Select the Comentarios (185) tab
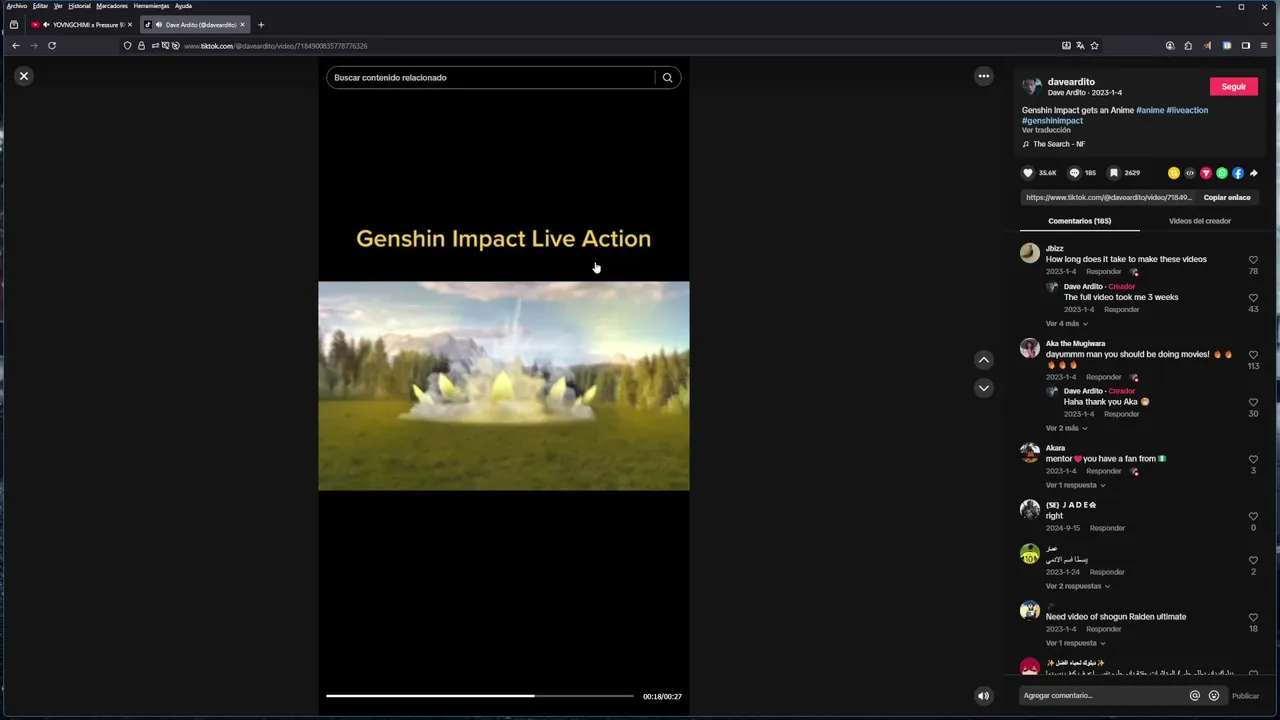 coord(1079,221)
